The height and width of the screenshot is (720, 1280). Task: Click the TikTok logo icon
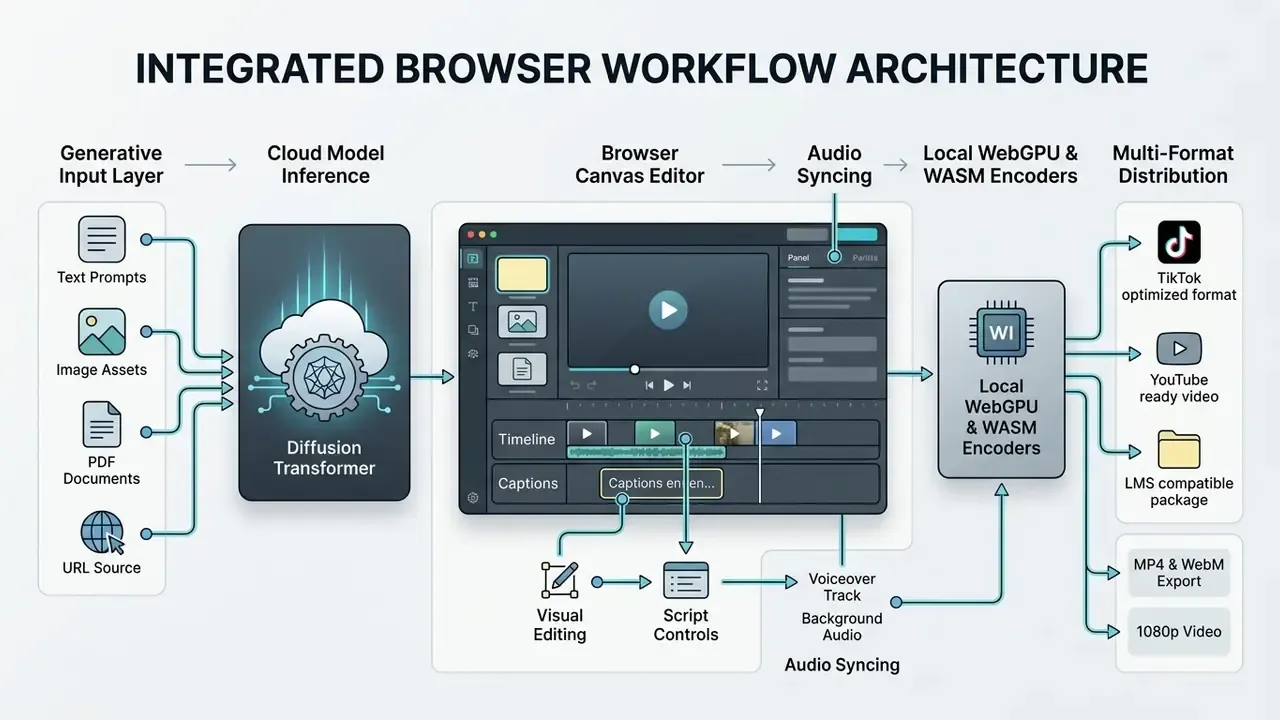1179,243
